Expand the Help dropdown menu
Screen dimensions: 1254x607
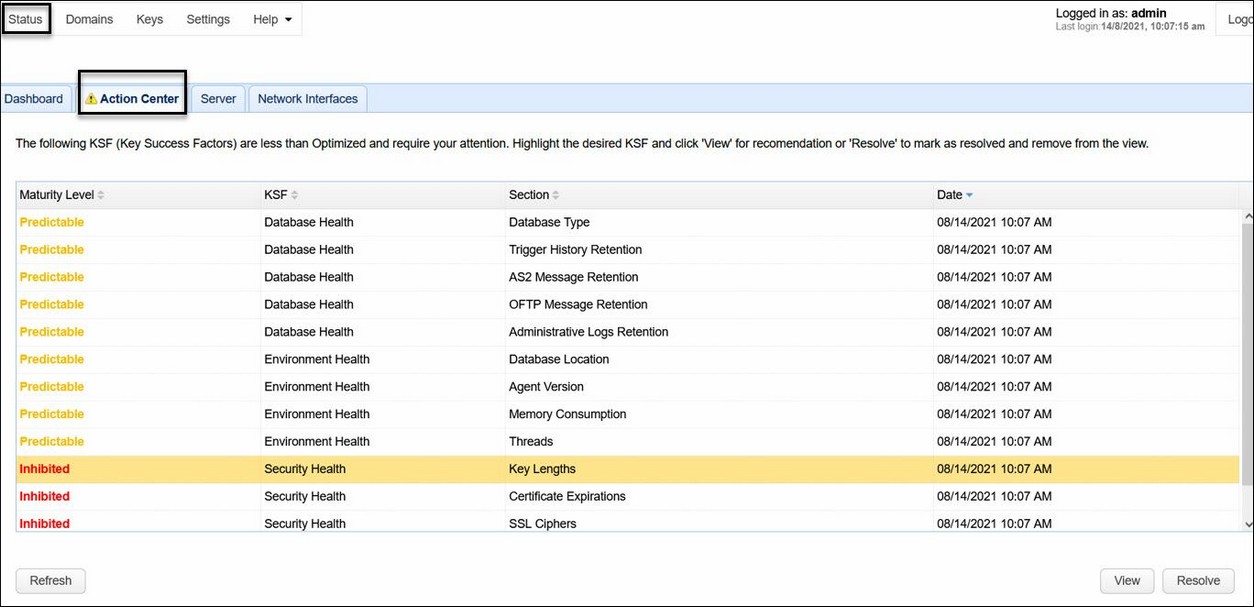(x=272, y=19)
